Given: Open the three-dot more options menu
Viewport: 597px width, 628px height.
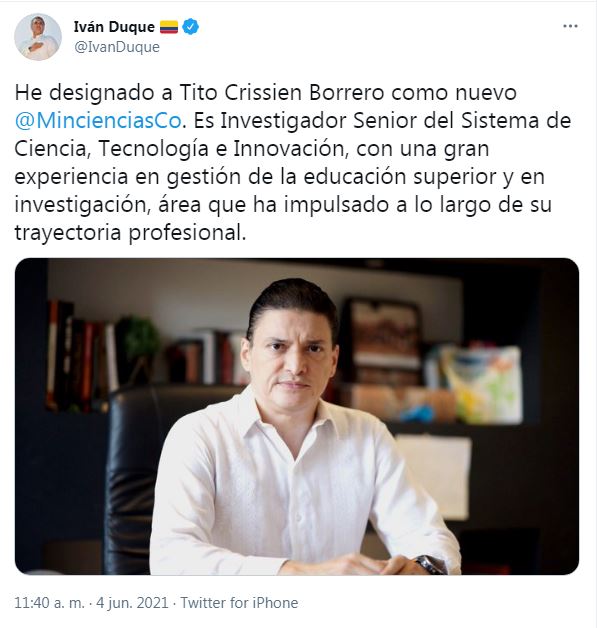Looking at the screenshot, I should coord(570,26).
